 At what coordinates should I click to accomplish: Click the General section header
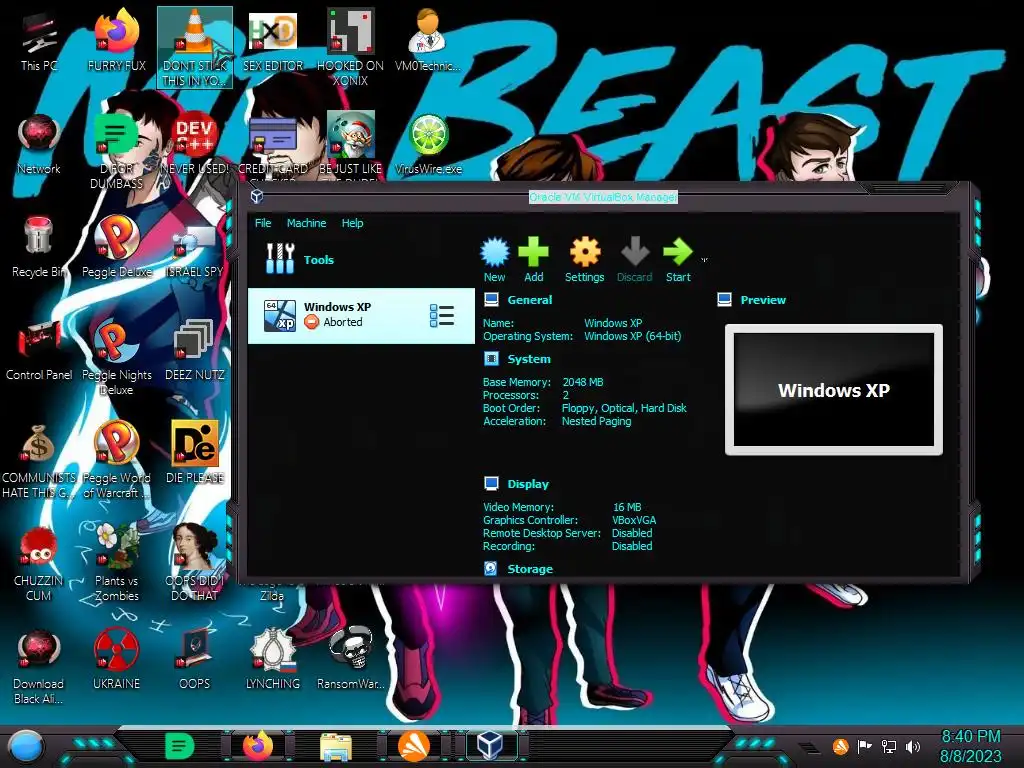coord(530,300)
